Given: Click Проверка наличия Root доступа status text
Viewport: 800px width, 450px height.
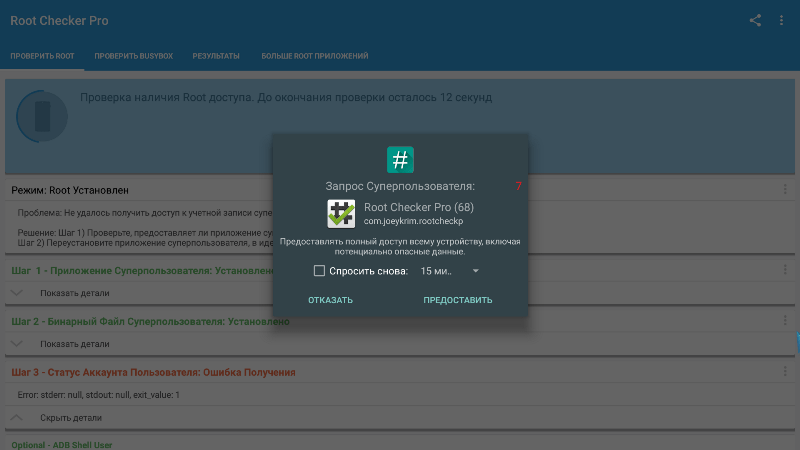Looking at the screenshot, I should coord(286,97).
